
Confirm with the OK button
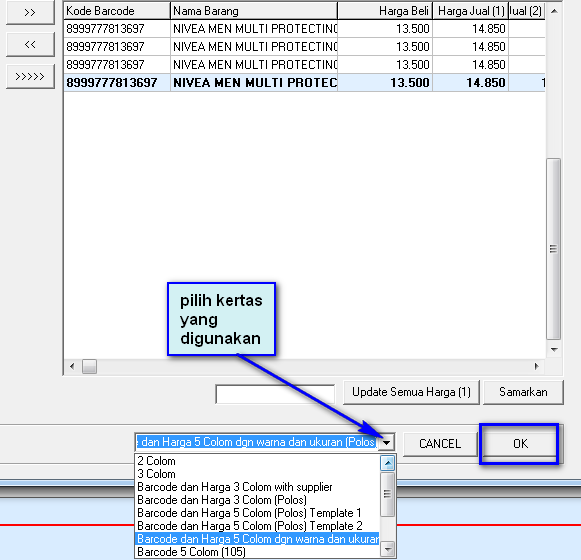click(x=520, y=444)
